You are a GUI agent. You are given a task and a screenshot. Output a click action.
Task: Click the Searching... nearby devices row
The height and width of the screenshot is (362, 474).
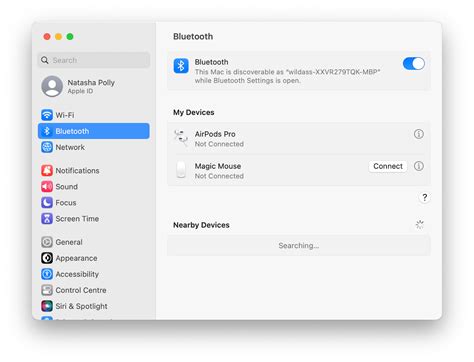299,246
